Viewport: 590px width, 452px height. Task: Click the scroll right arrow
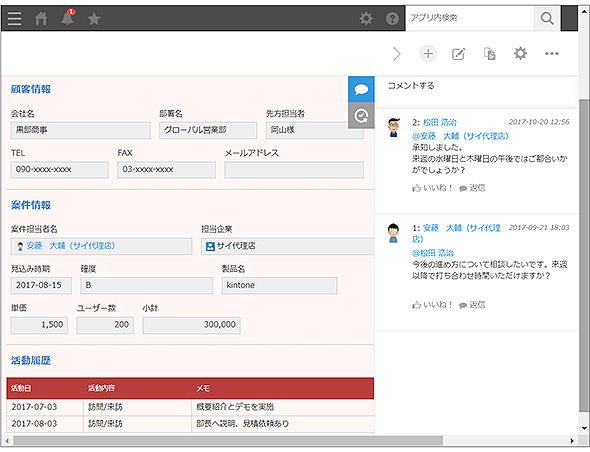point(572,441)
